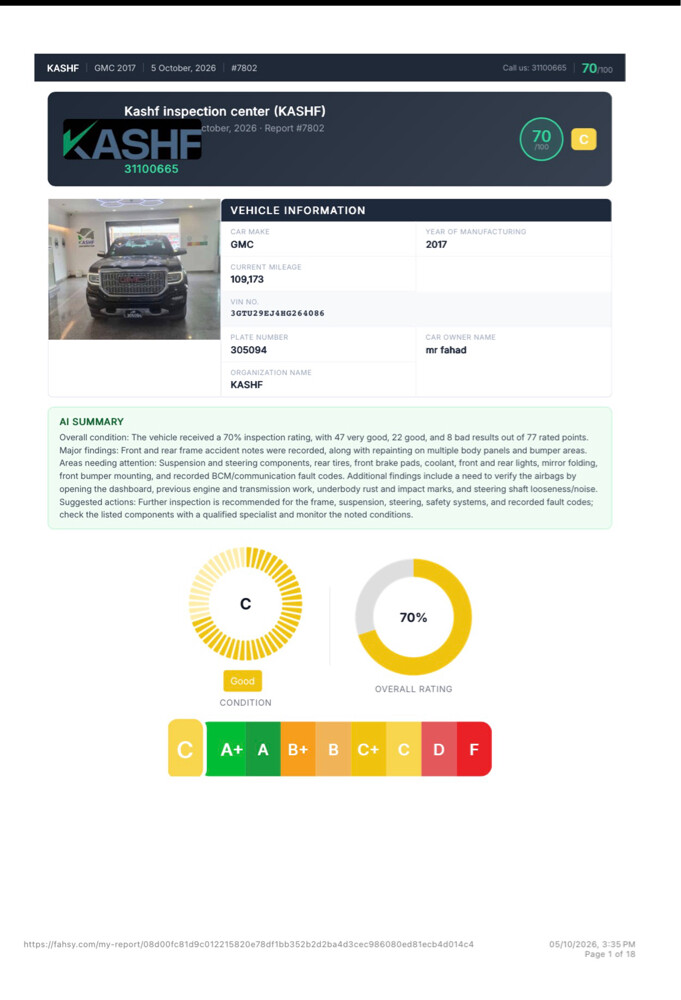Screen dimensions: 681x1000
Task: Click the PLATE NUMBER field label
Action: (x=259, y=337)
